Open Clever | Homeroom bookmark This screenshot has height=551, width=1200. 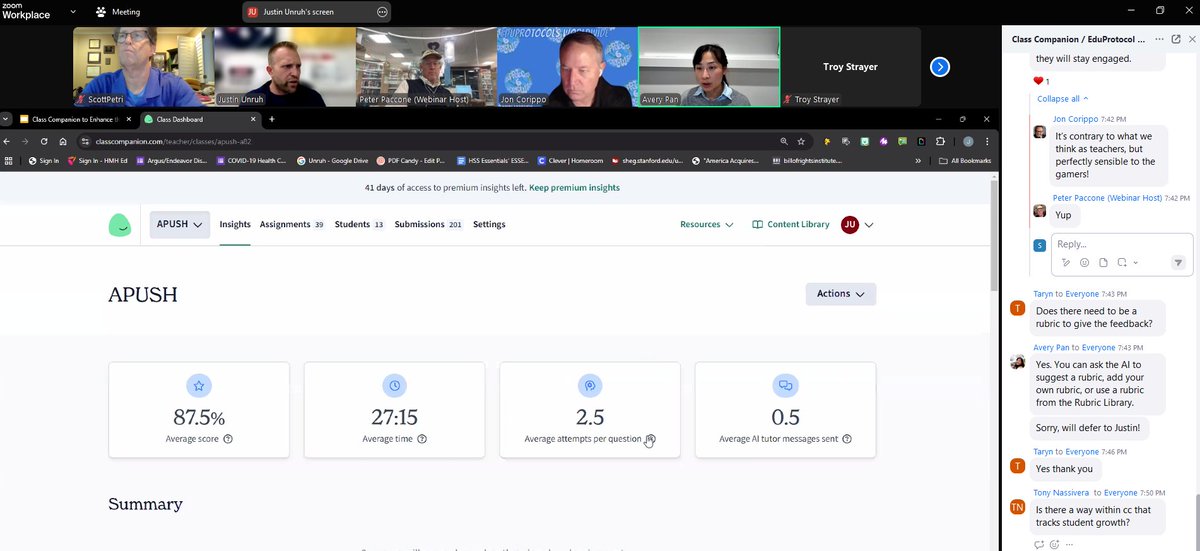[570, 160]
